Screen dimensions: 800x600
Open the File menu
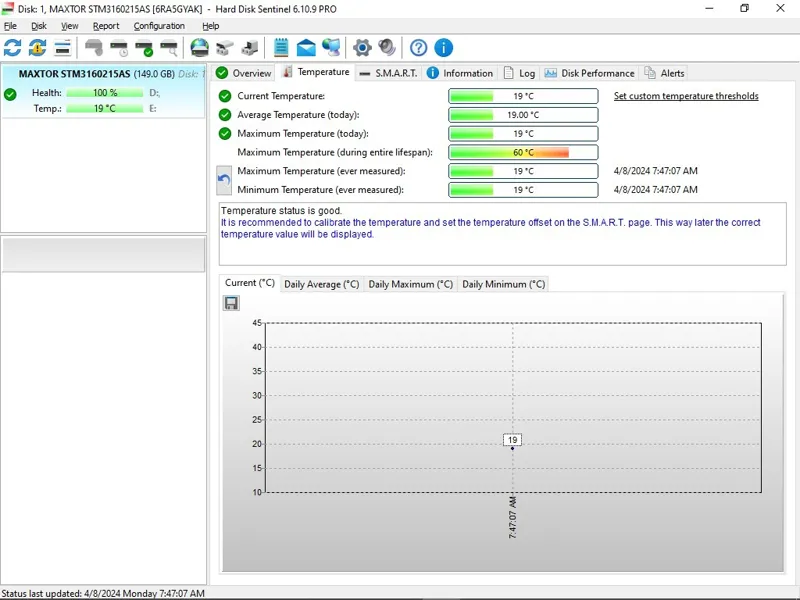(10, 26)
